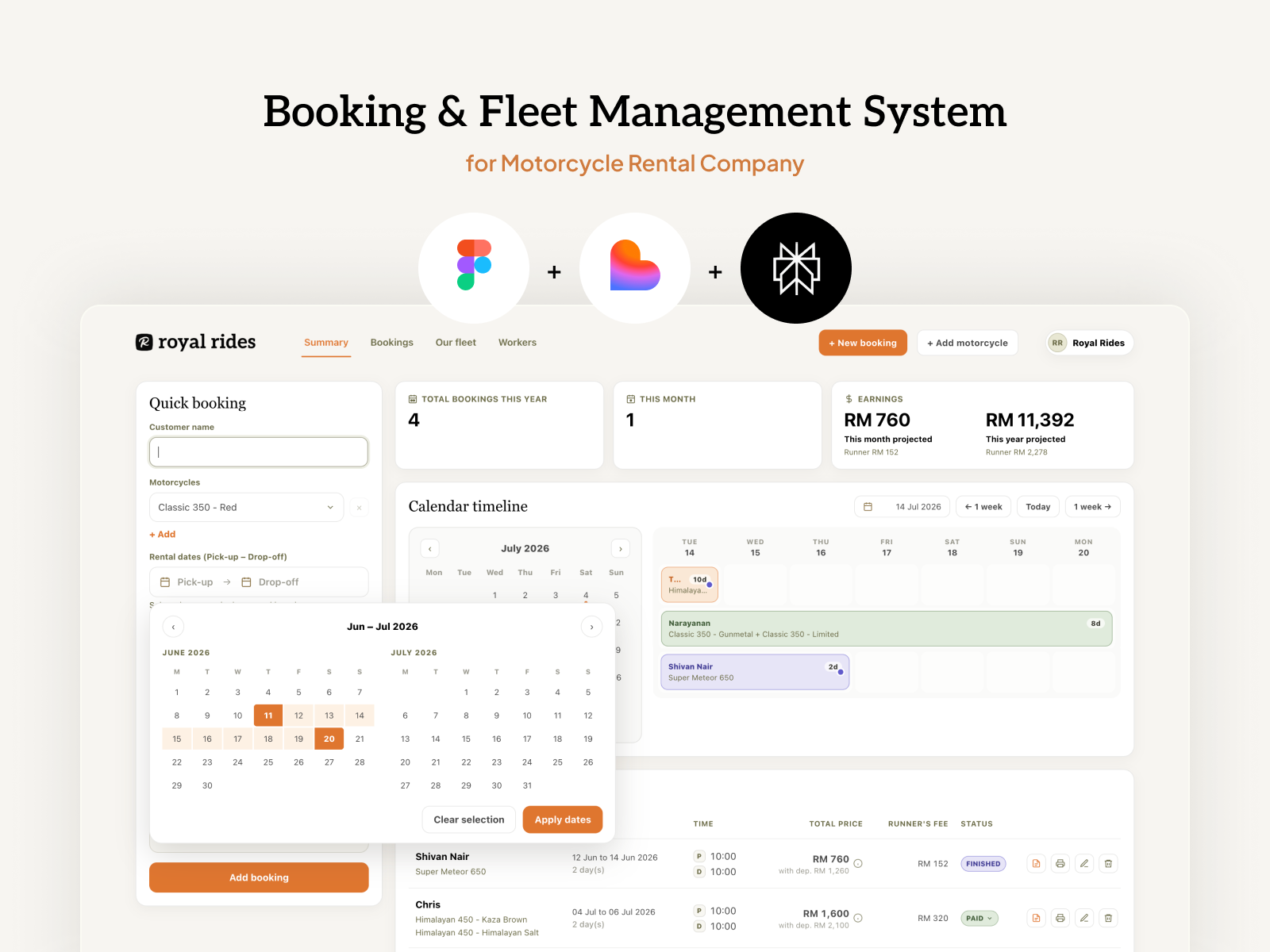Click the Drop-off date field
1270x952 pixels.
(x=271, y=582)
